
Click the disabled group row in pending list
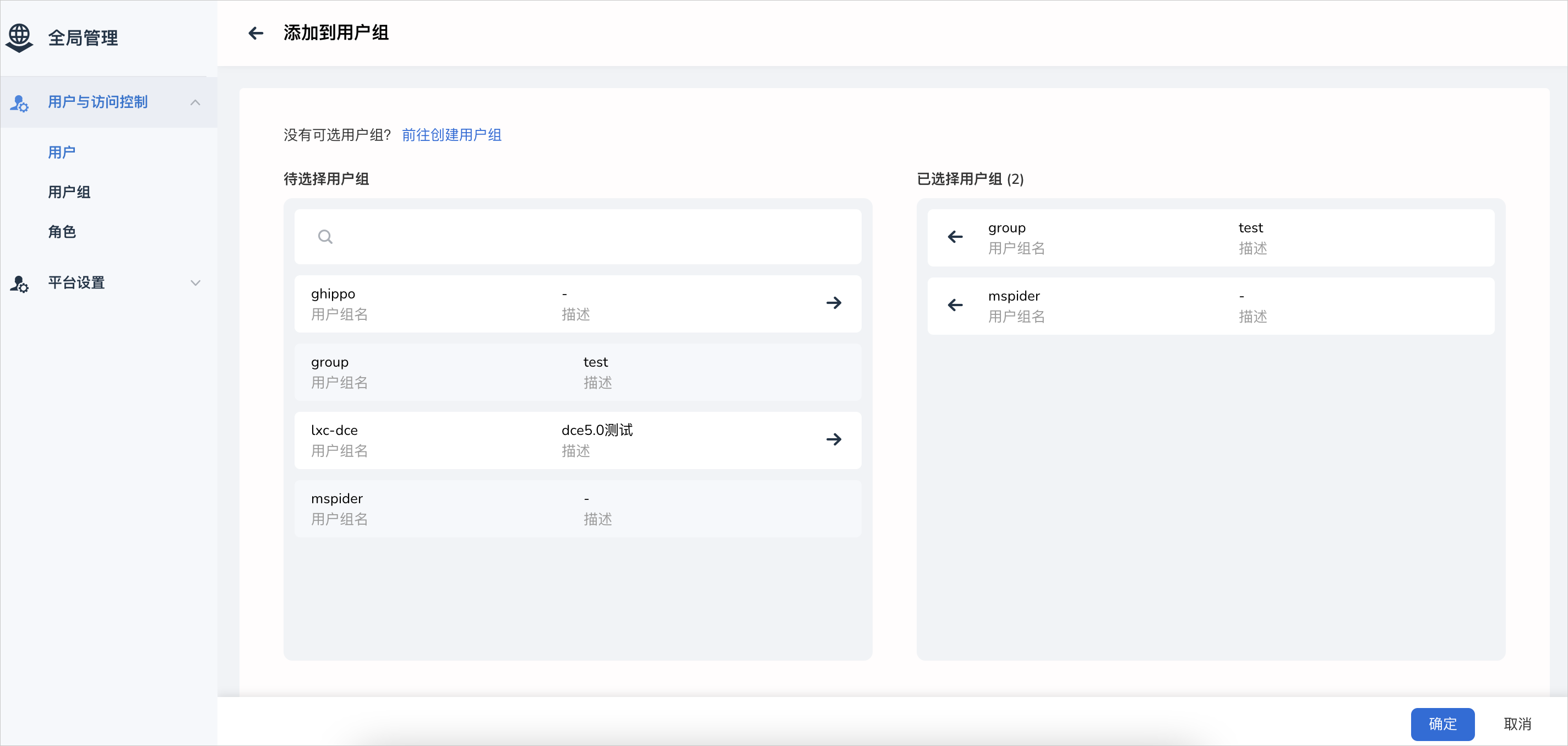pos(578,372)
